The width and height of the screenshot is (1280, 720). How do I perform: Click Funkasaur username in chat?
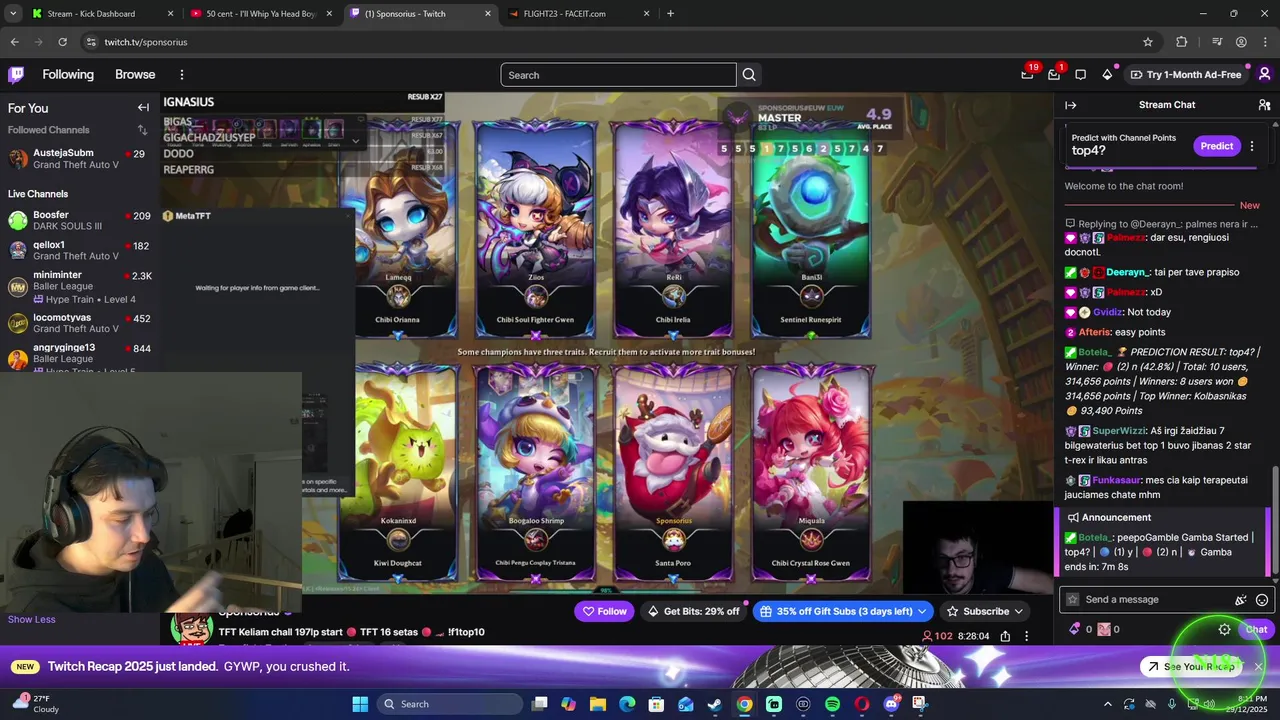point(1116,480)
